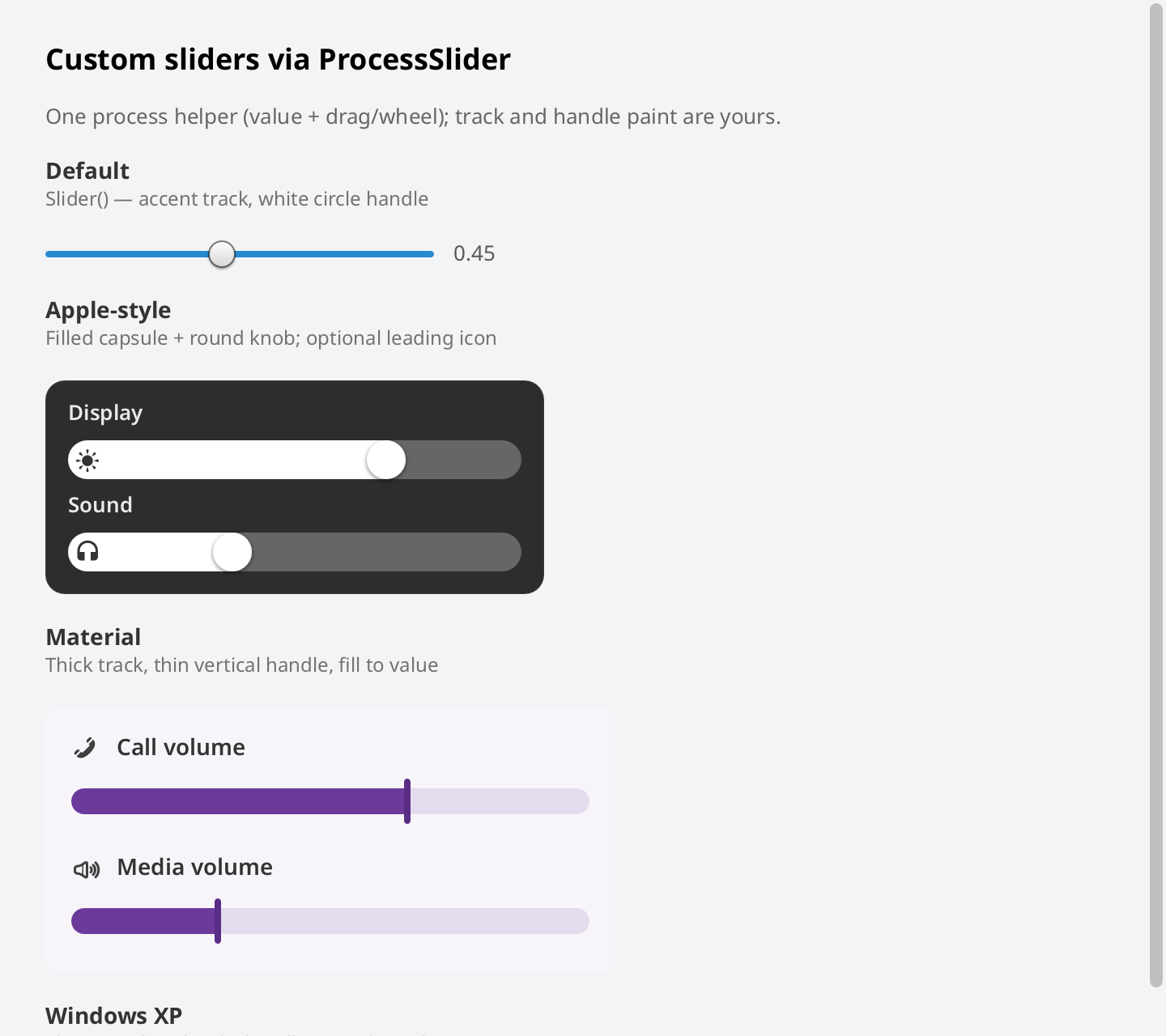Click the light lavender part of Call volume track
1166x1036 pixels.
click(500, 801)
